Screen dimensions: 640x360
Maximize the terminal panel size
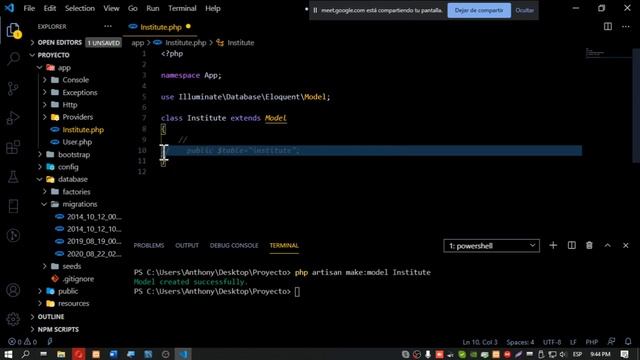pos(607,245)
